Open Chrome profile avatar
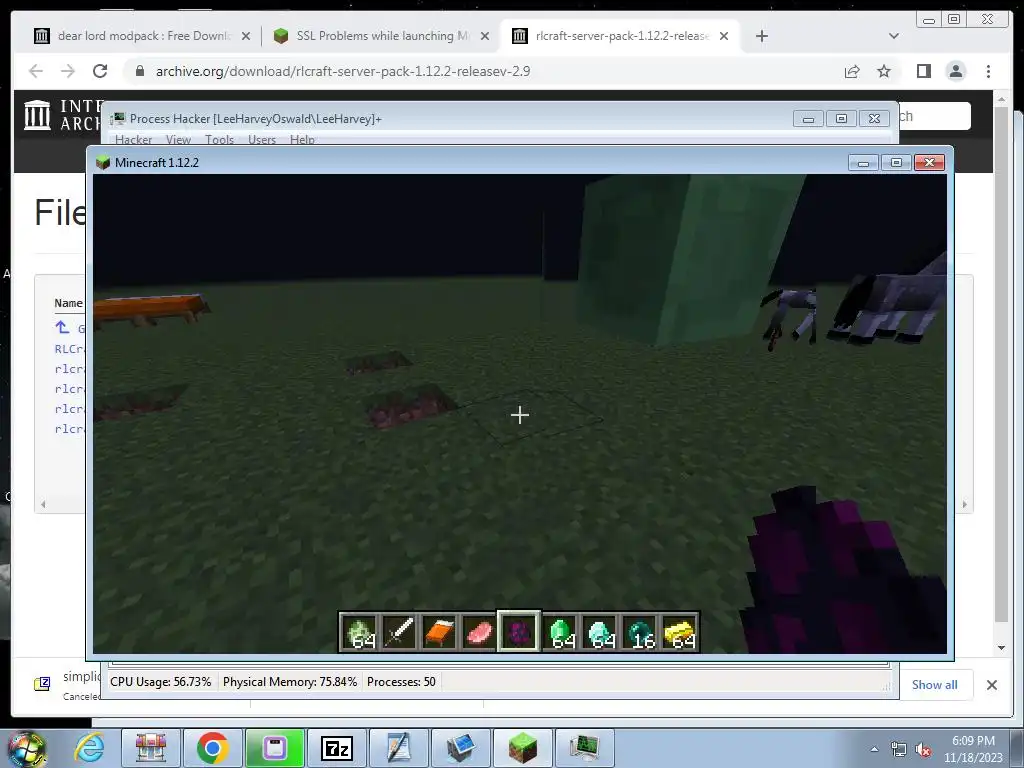Screen dimensions: 1024x768 click(x=955, y=71)
